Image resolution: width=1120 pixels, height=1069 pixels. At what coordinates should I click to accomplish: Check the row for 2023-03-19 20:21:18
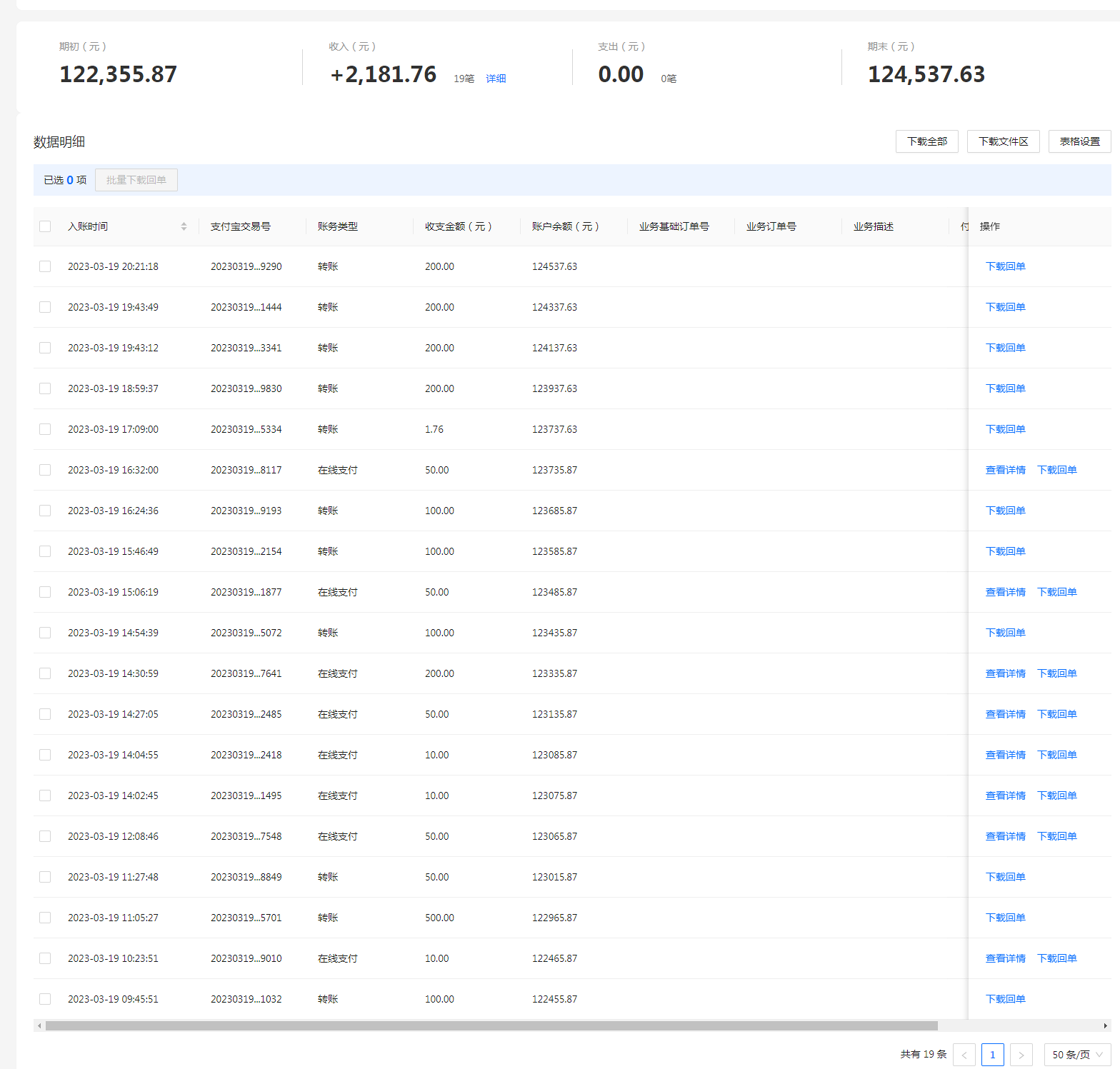point(45,266)
